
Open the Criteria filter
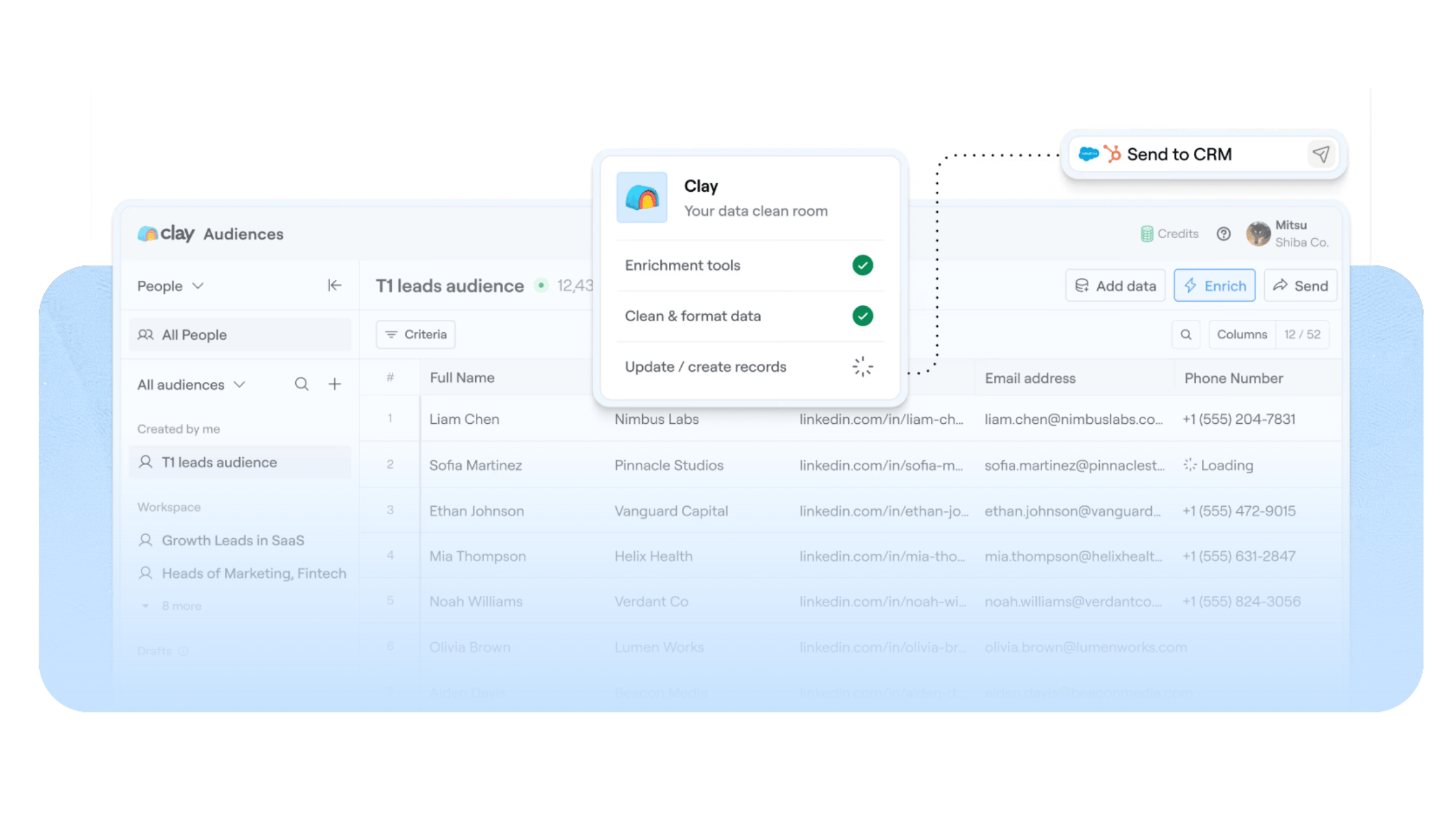pyautogui.click(x=416, y=334)
